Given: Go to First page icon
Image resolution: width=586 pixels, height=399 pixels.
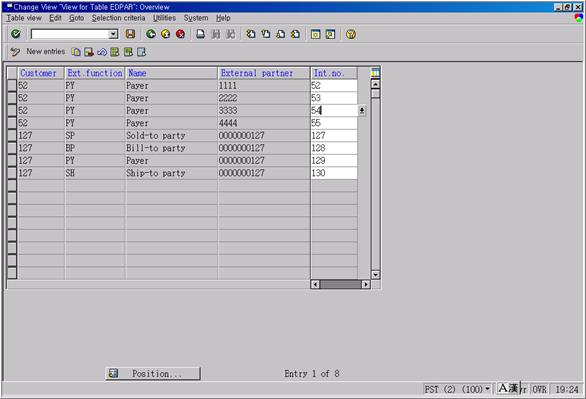Looking at the screenshot, I should pos(251,34).
